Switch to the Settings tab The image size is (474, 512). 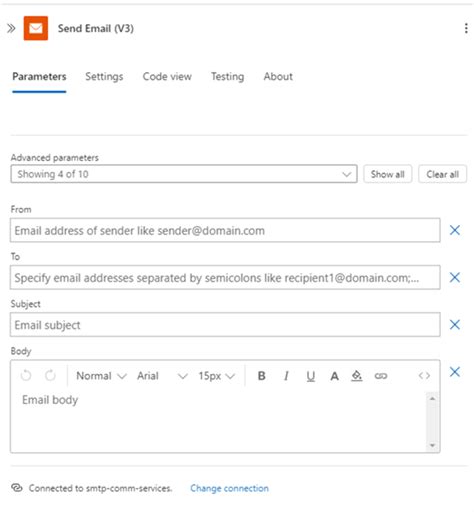click(x=104, y=77)
